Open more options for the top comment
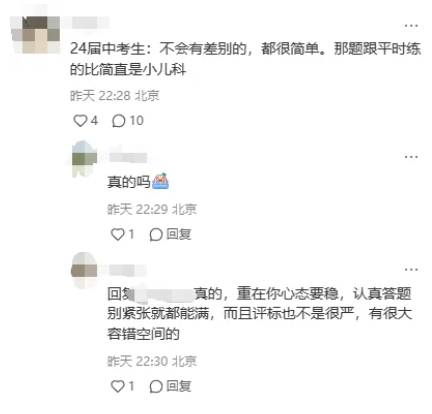The width and height of the screenshot is (432, 414). click(x=411, y=25)
